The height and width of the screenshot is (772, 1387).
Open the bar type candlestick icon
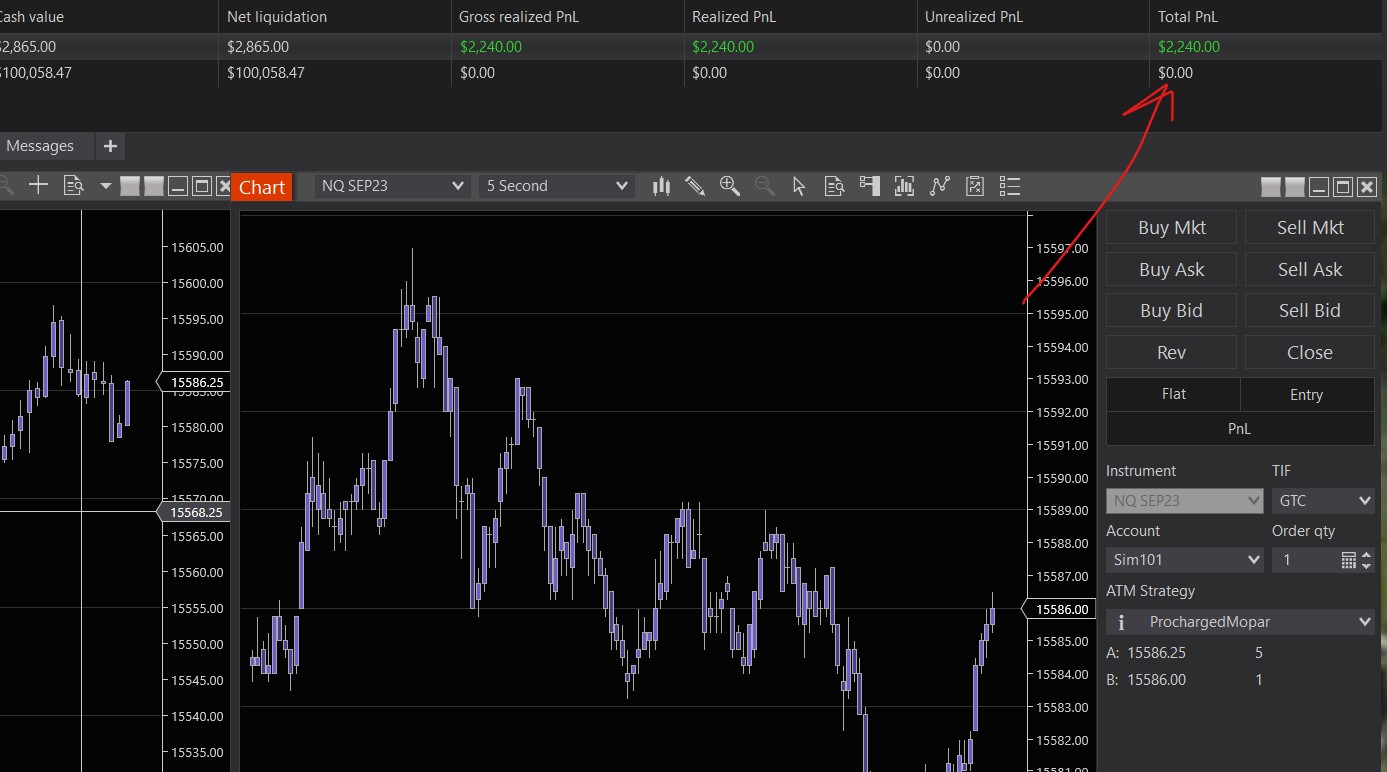pyautogui.click(x=661, y=186)
